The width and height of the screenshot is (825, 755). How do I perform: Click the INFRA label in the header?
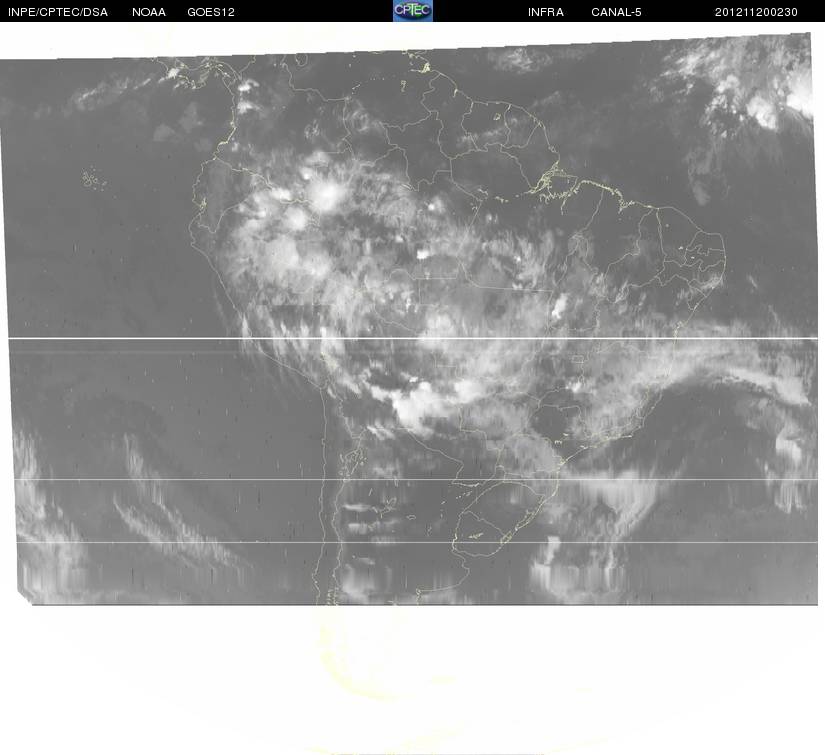pos(546,12)
